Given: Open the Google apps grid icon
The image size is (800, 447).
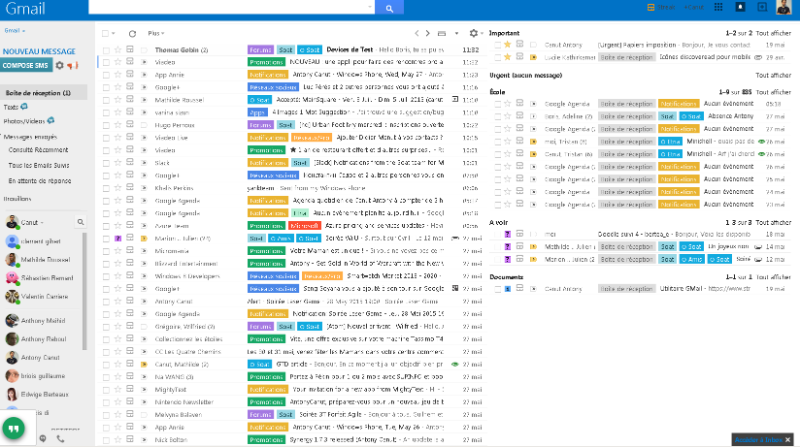Looking at the screenshot, I should tap(718, 7).
